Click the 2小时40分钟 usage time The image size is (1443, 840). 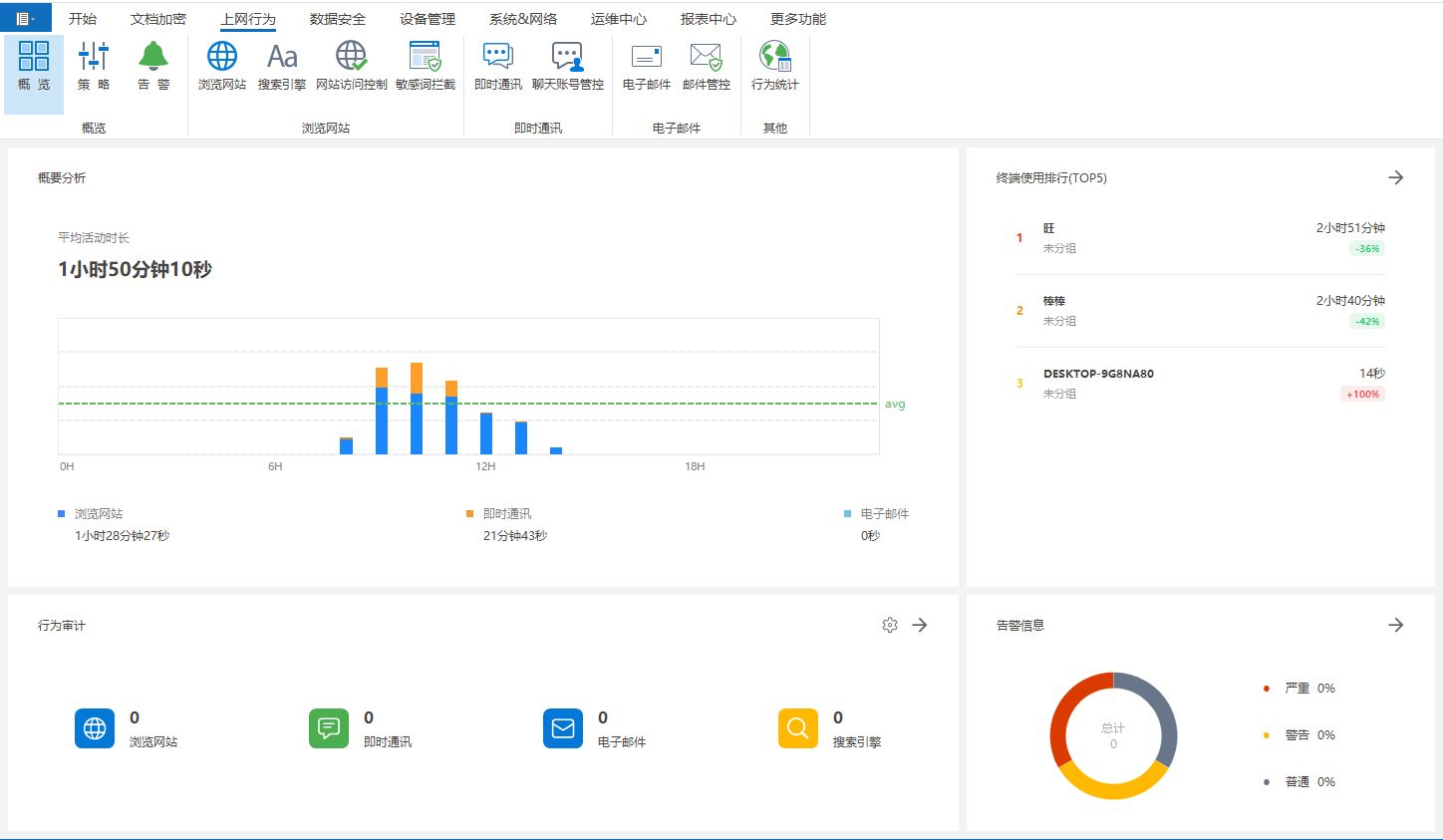point(1350,301)
